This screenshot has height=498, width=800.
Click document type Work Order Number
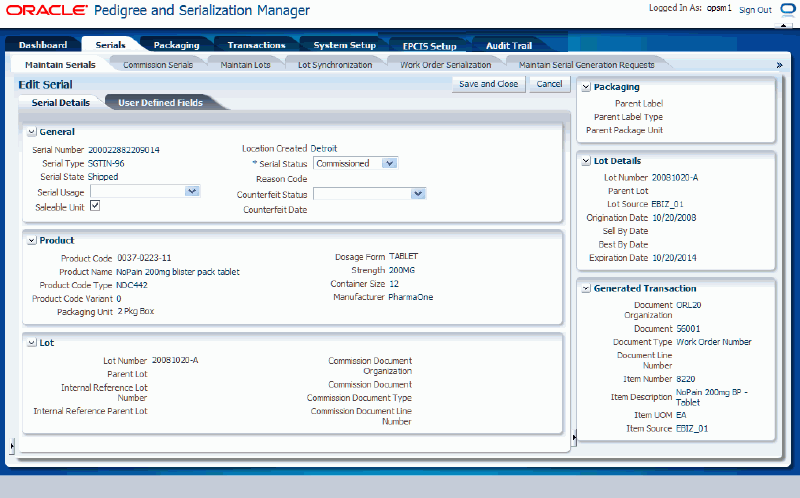coord(714,342)
